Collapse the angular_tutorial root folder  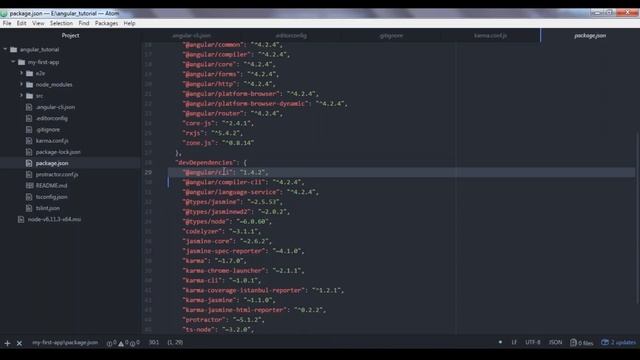[5, 49]
